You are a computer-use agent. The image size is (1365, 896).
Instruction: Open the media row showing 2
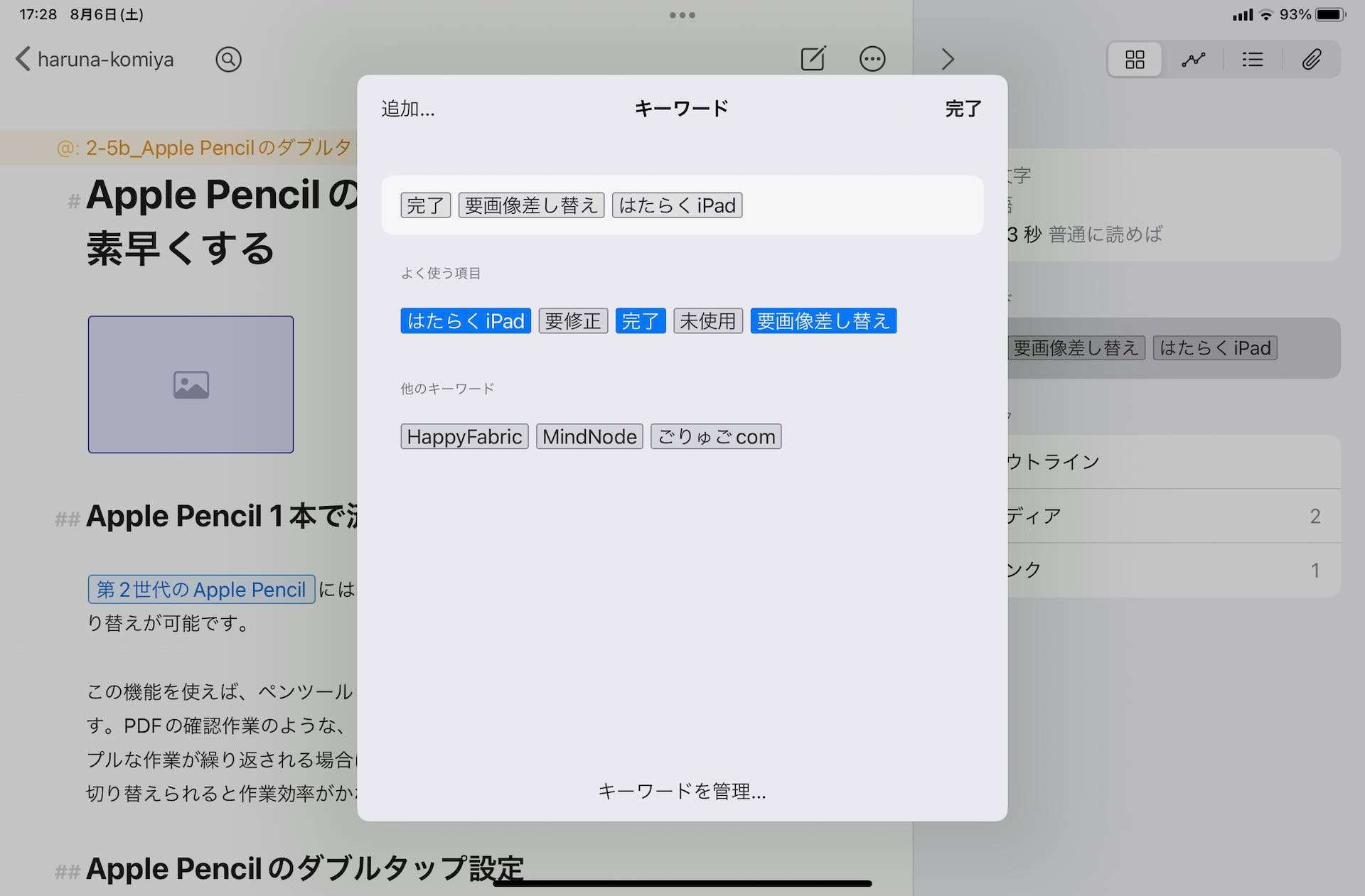(x=1174, y=516)
